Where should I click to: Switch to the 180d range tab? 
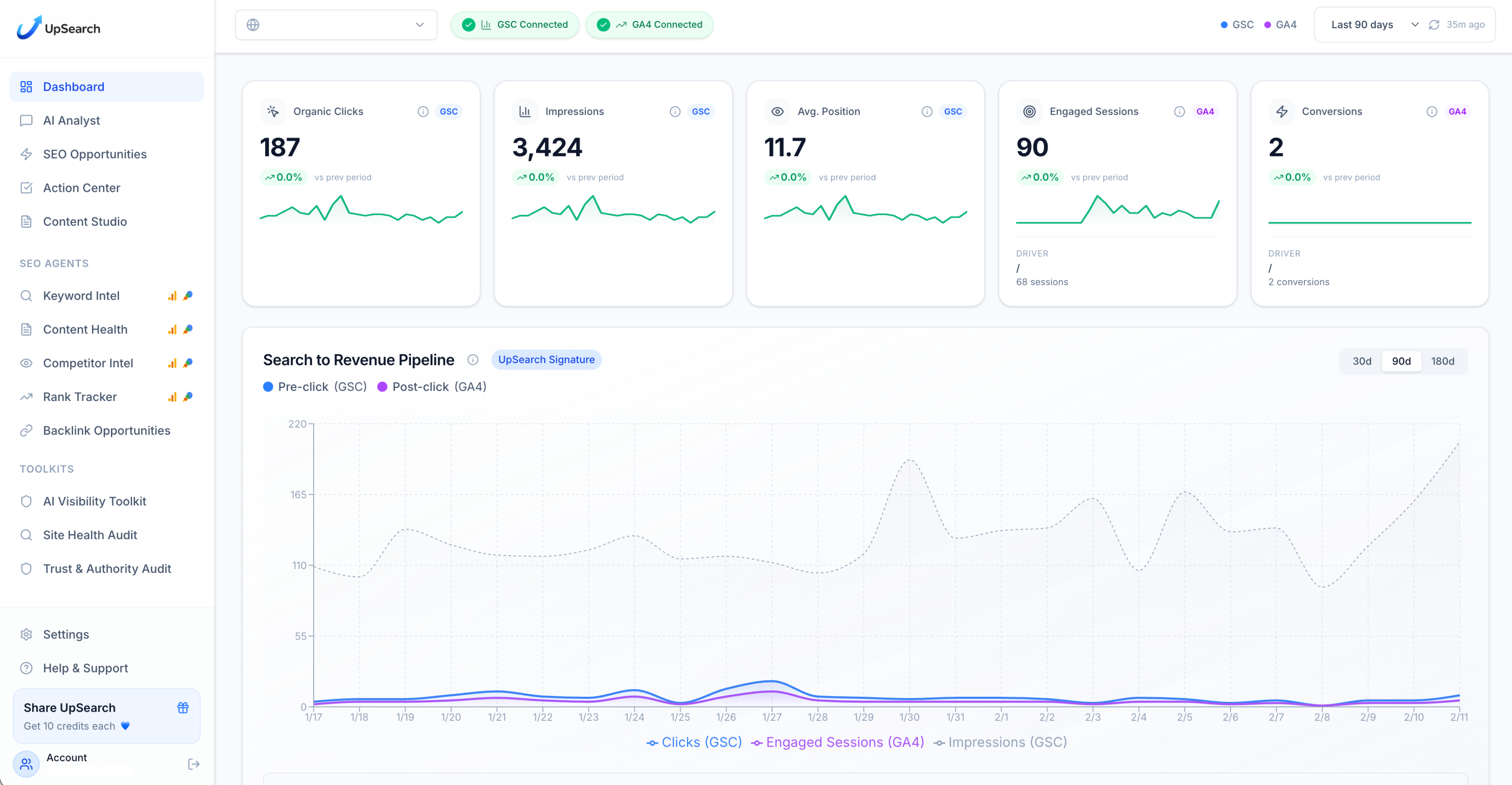tap(1443, 361)
